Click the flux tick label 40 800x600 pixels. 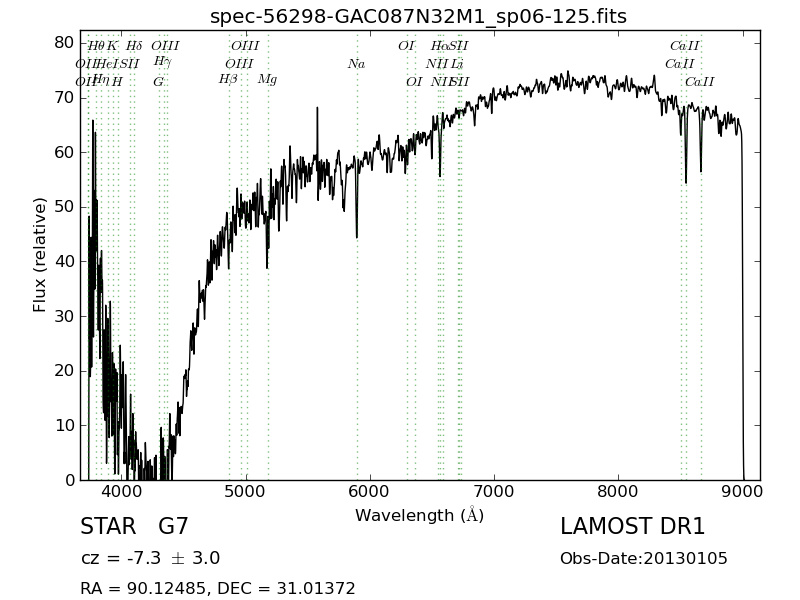coord(64,261)
